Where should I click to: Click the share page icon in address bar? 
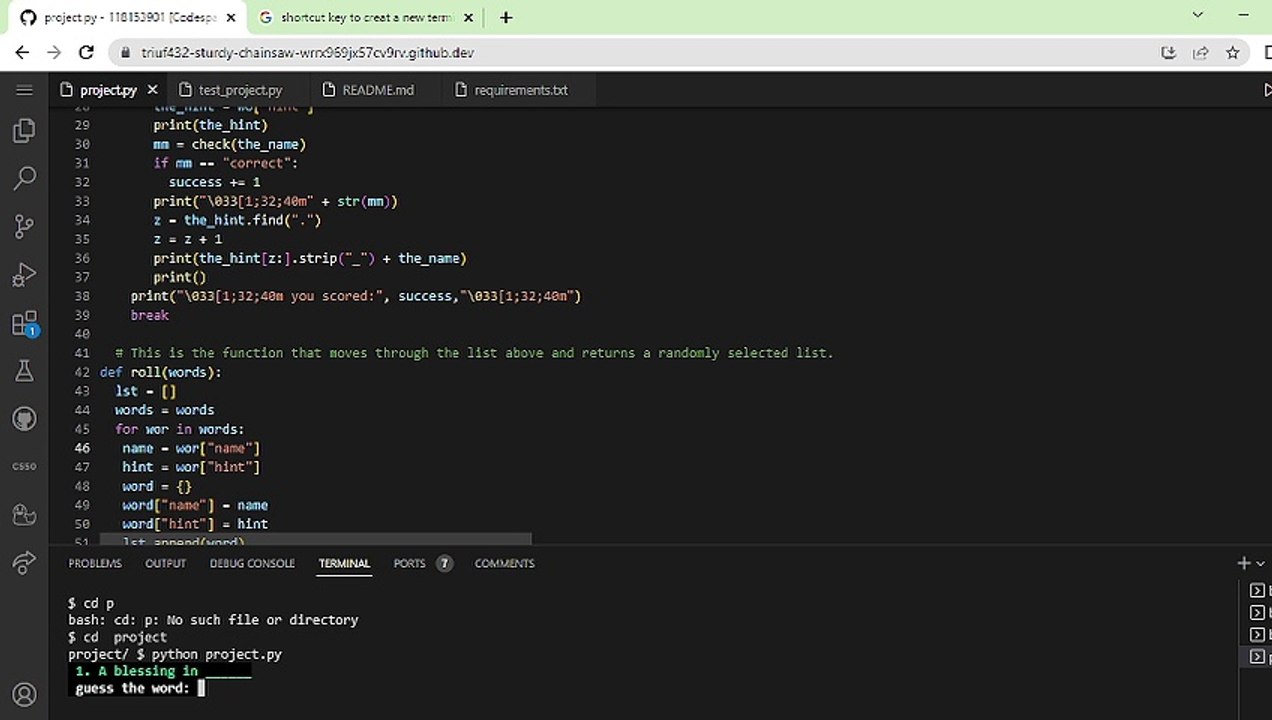[x=1200, y=53]
